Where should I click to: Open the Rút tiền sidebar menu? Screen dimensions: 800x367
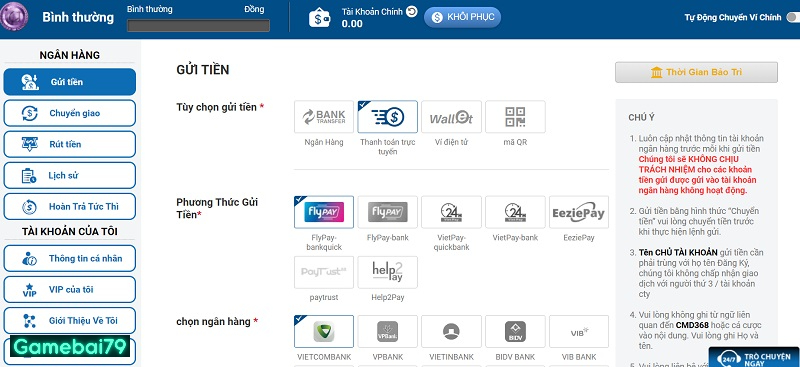(69, 144)
